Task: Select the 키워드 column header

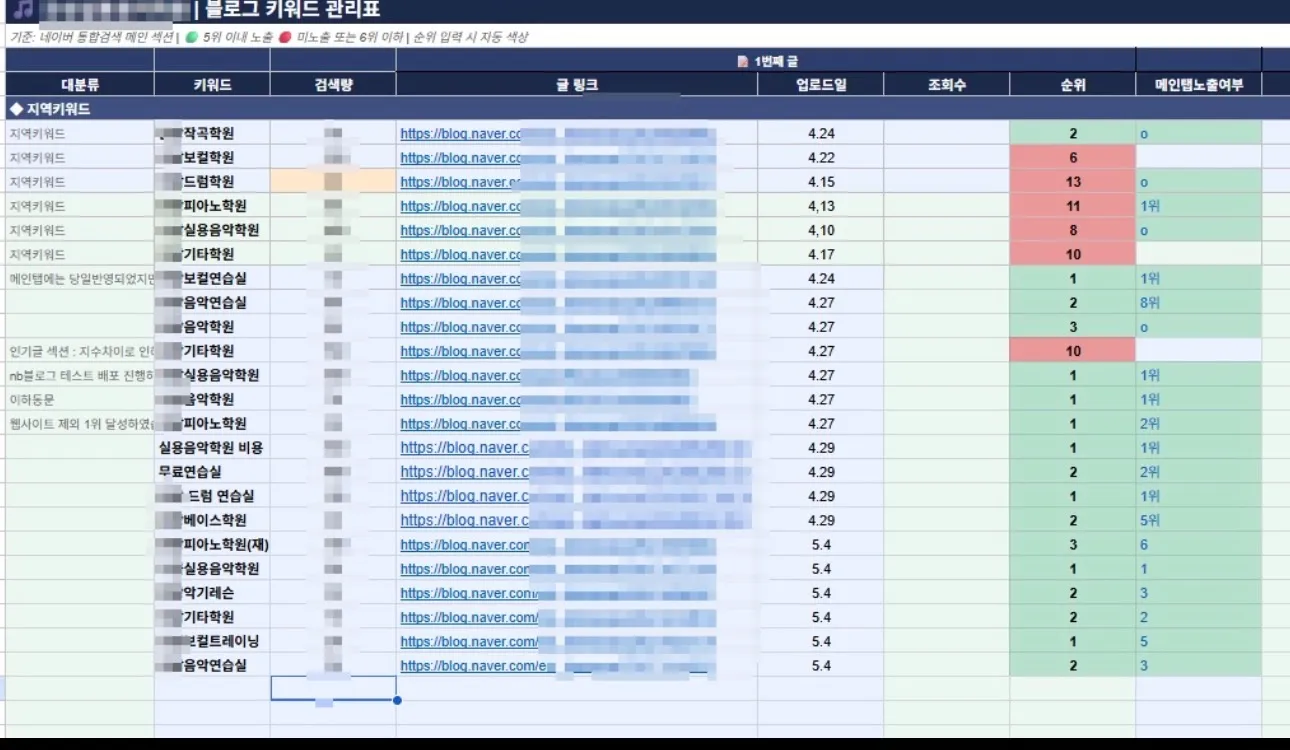Action: pyautogui.click(x=212, y=85)
